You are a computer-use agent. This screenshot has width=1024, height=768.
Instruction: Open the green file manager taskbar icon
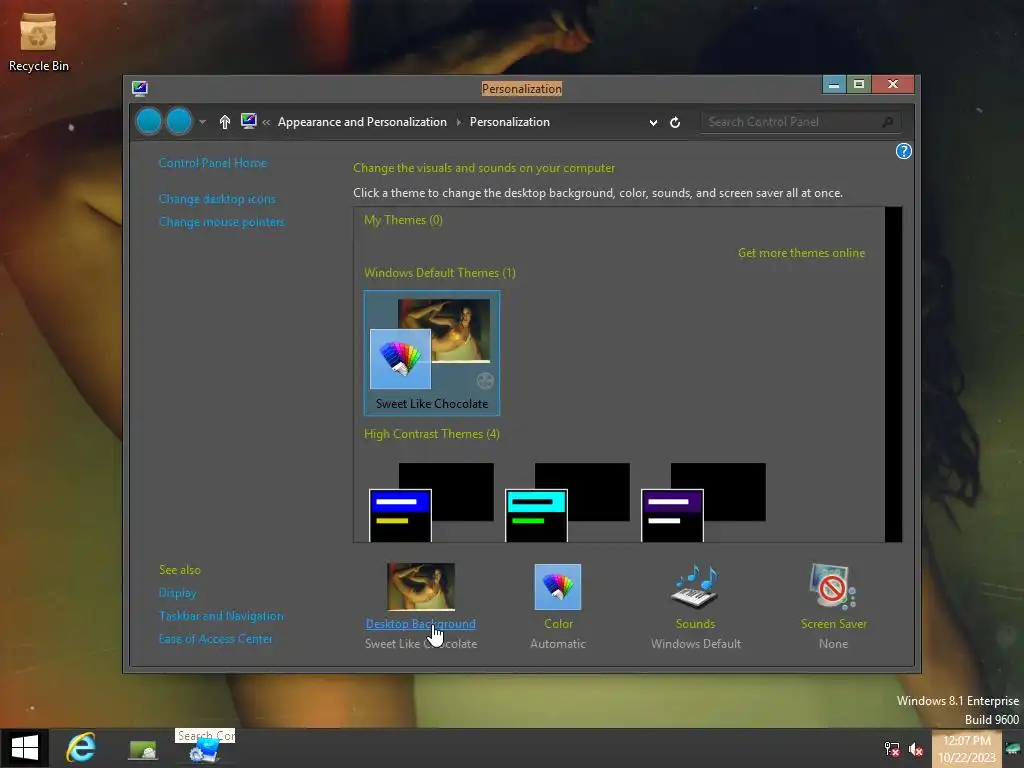click(142, 750)
